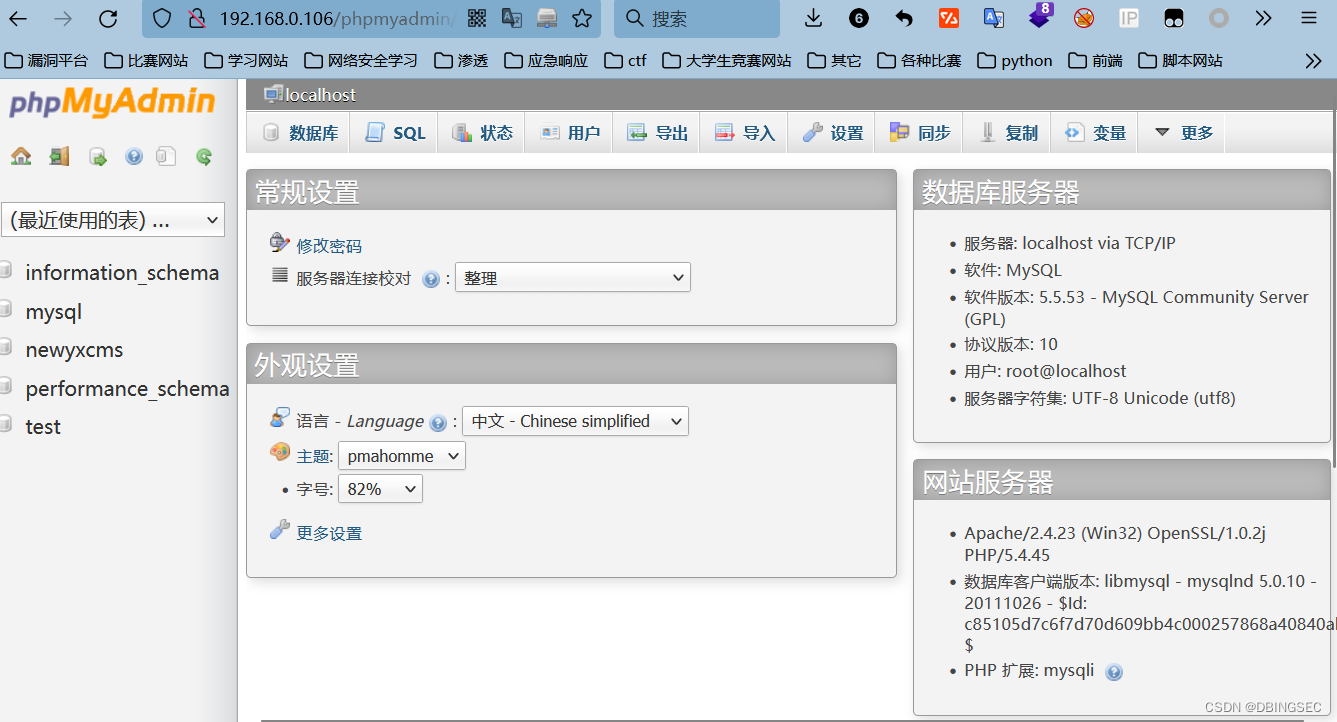Click the 更多设置 more settings link

point(329,533)
